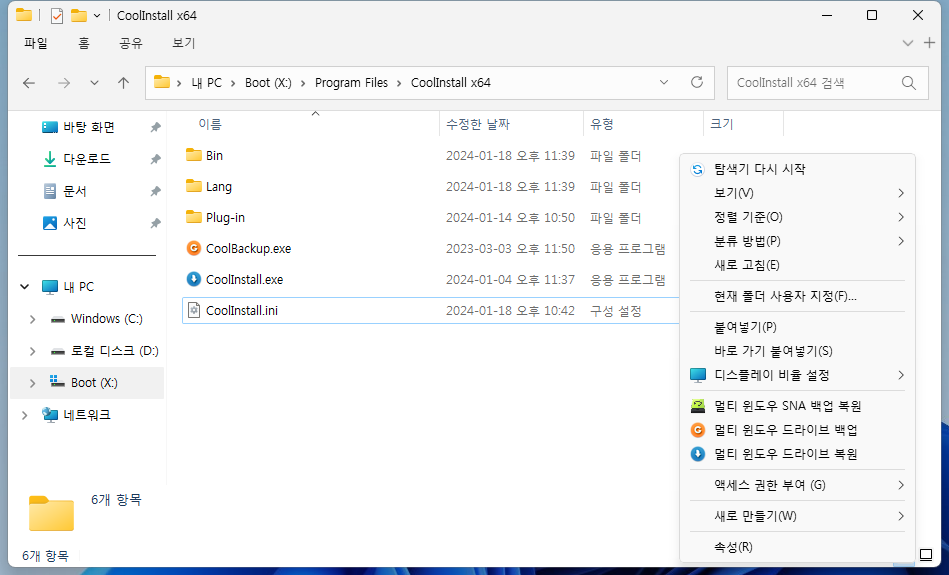Choose 새로 고침(E) in context menu
This screenshot has width=949, height=575.
[797, 265]
